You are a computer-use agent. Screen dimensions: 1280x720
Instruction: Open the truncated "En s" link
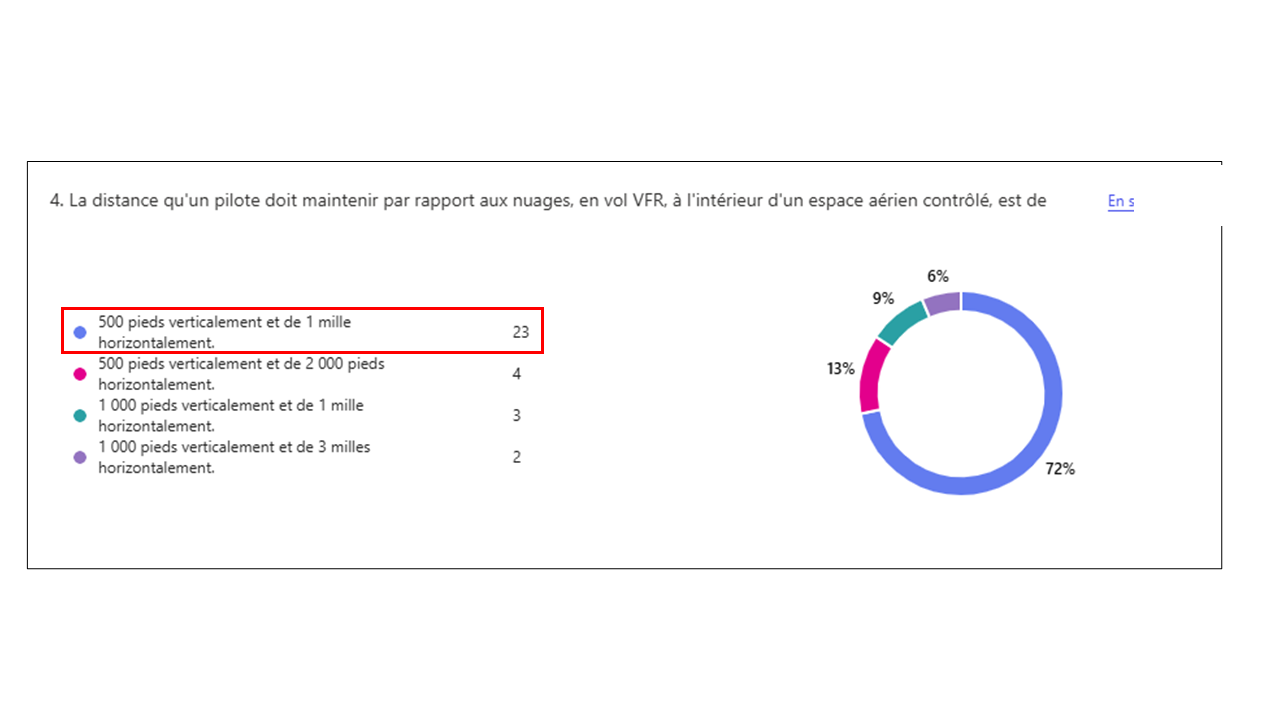point(1120,201)
